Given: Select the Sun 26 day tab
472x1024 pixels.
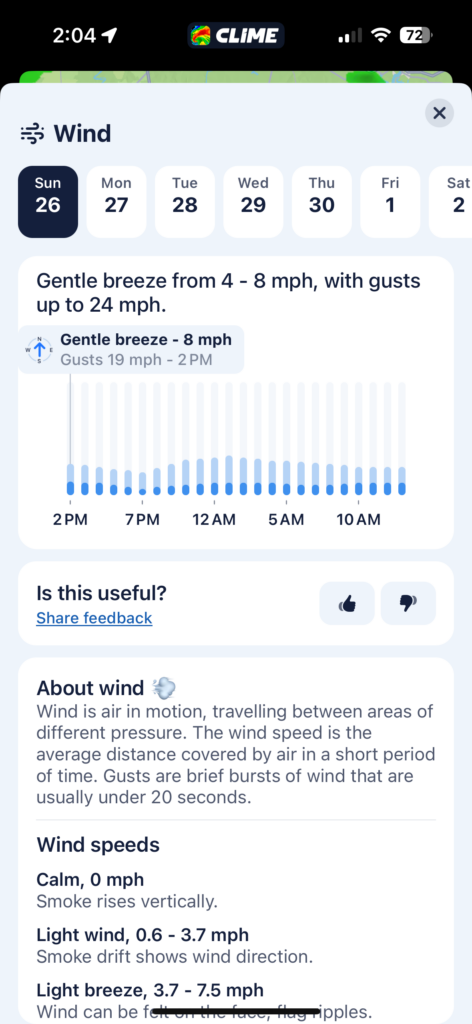Looking at the screenshot, I should point(48,202).
